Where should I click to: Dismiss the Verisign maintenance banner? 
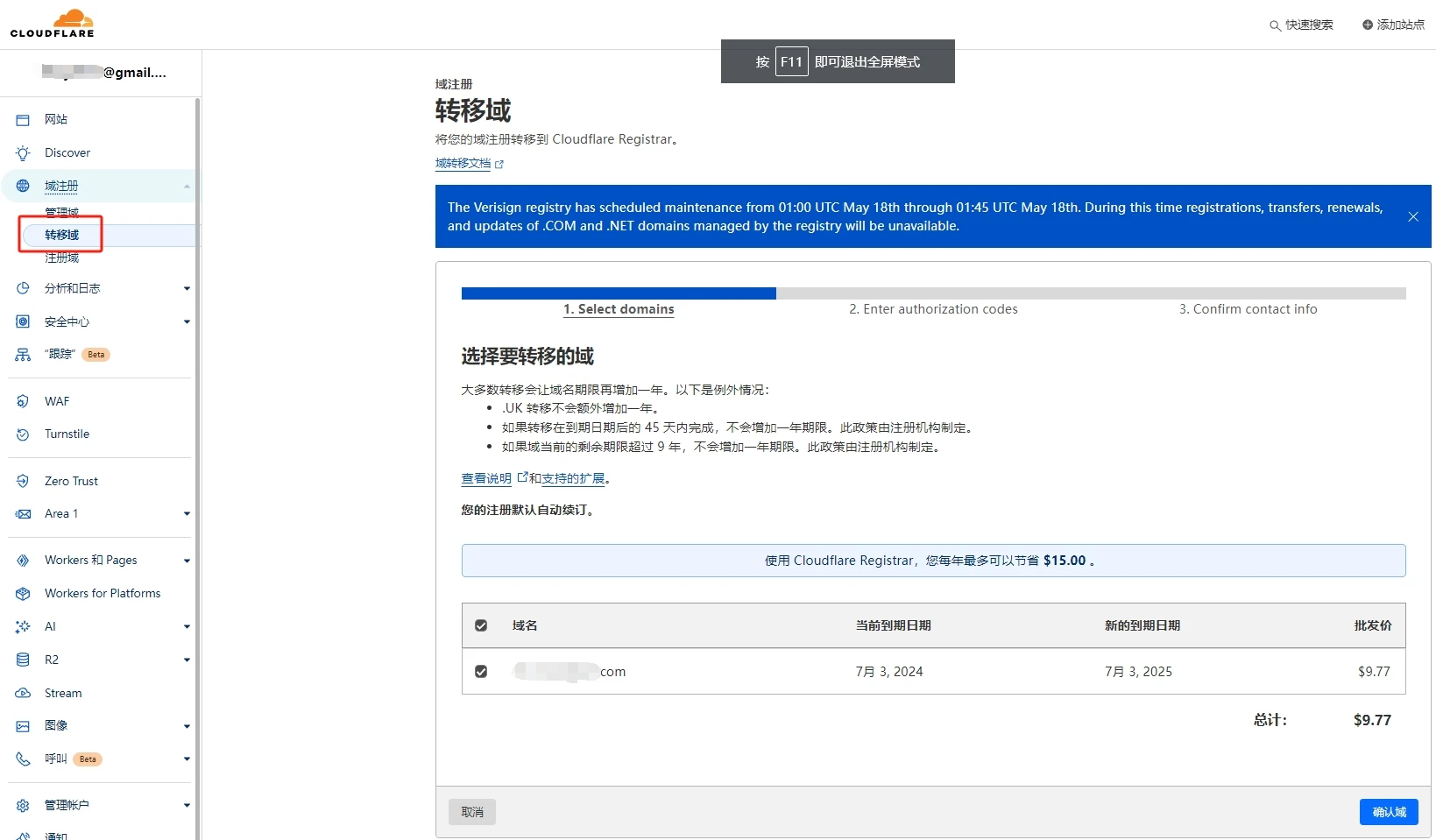pos(1413,216)
